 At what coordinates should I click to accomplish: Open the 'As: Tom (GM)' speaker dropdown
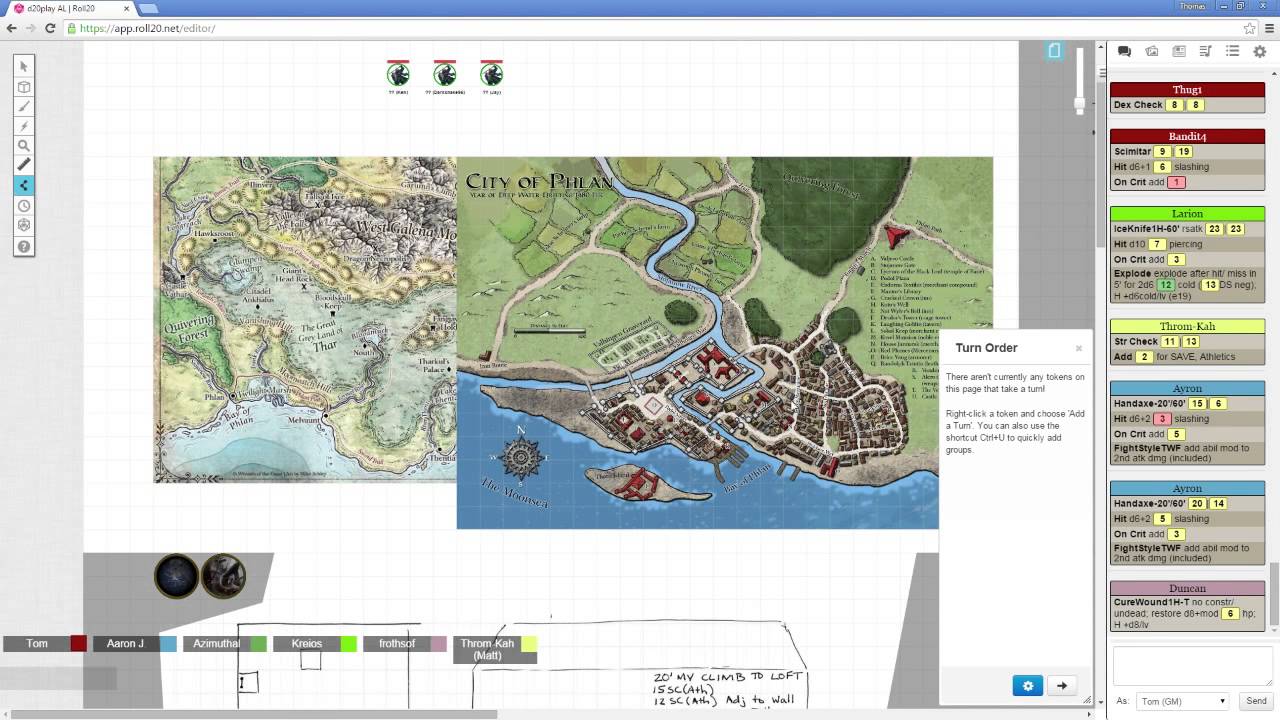pyautogui.click(x=1182, y=701)
